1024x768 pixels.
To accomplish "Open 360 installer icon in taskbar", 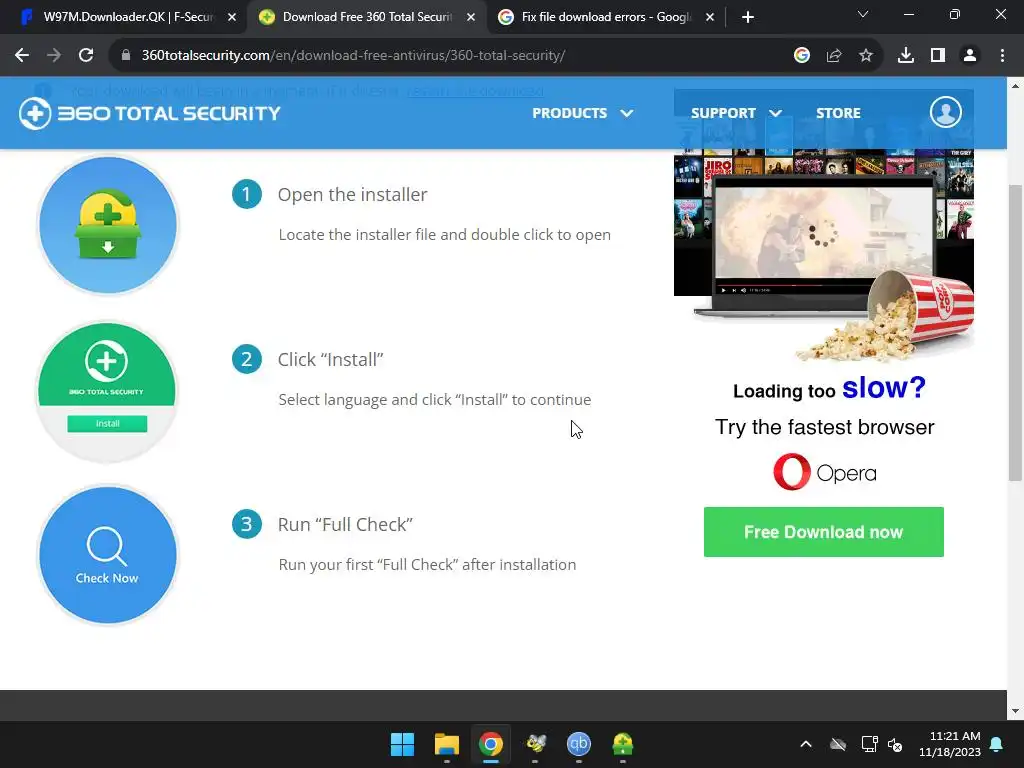I will 622,744.
